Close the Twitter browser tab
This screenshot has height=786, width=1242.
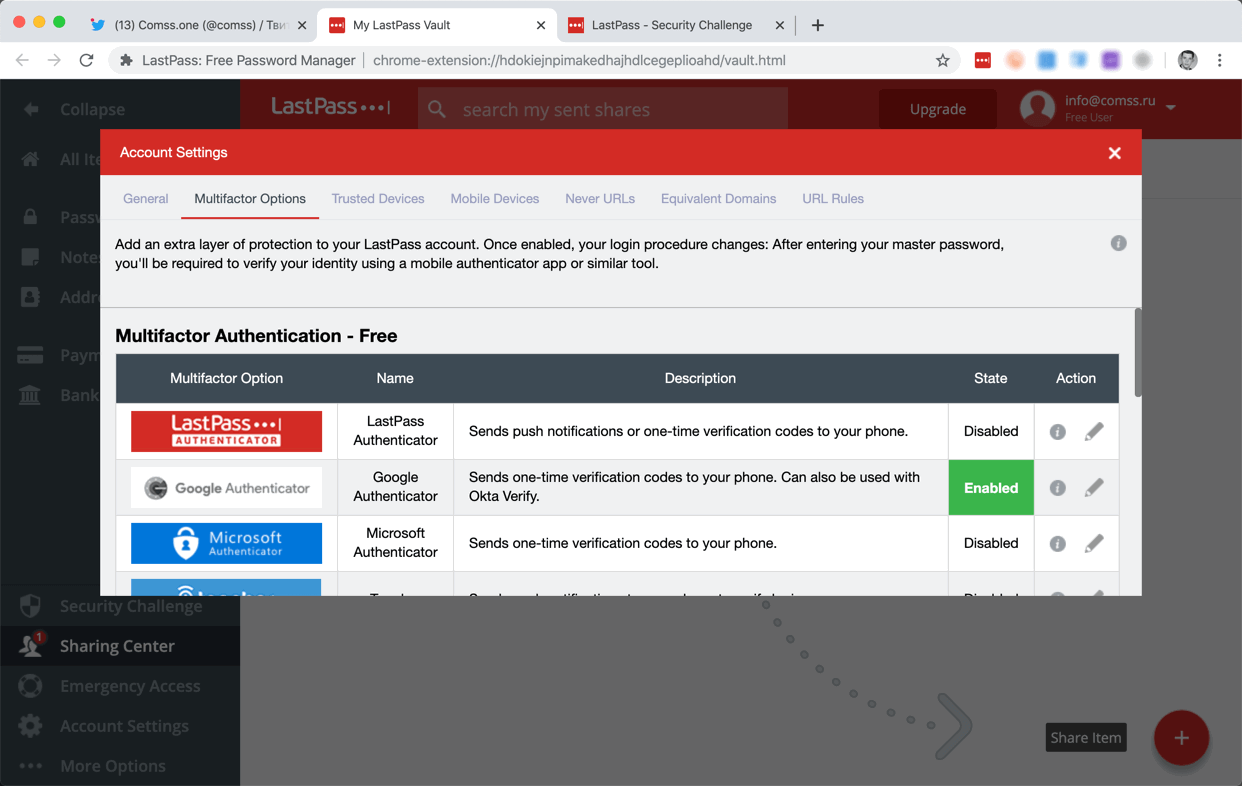tap(302, 25)
